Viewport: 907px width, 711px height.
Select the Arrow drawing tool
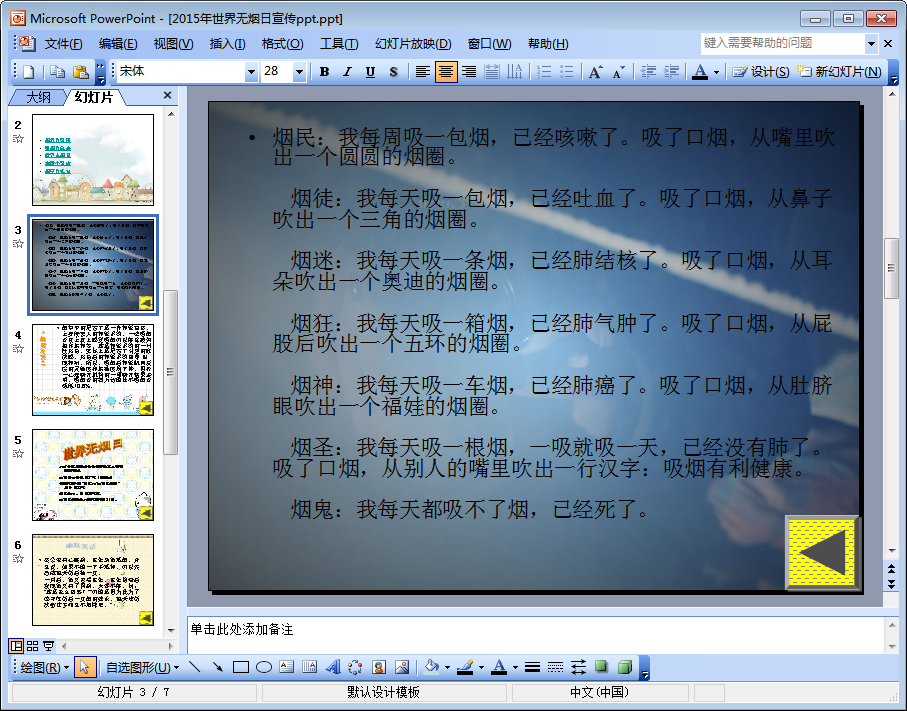[x=217, y=668]
